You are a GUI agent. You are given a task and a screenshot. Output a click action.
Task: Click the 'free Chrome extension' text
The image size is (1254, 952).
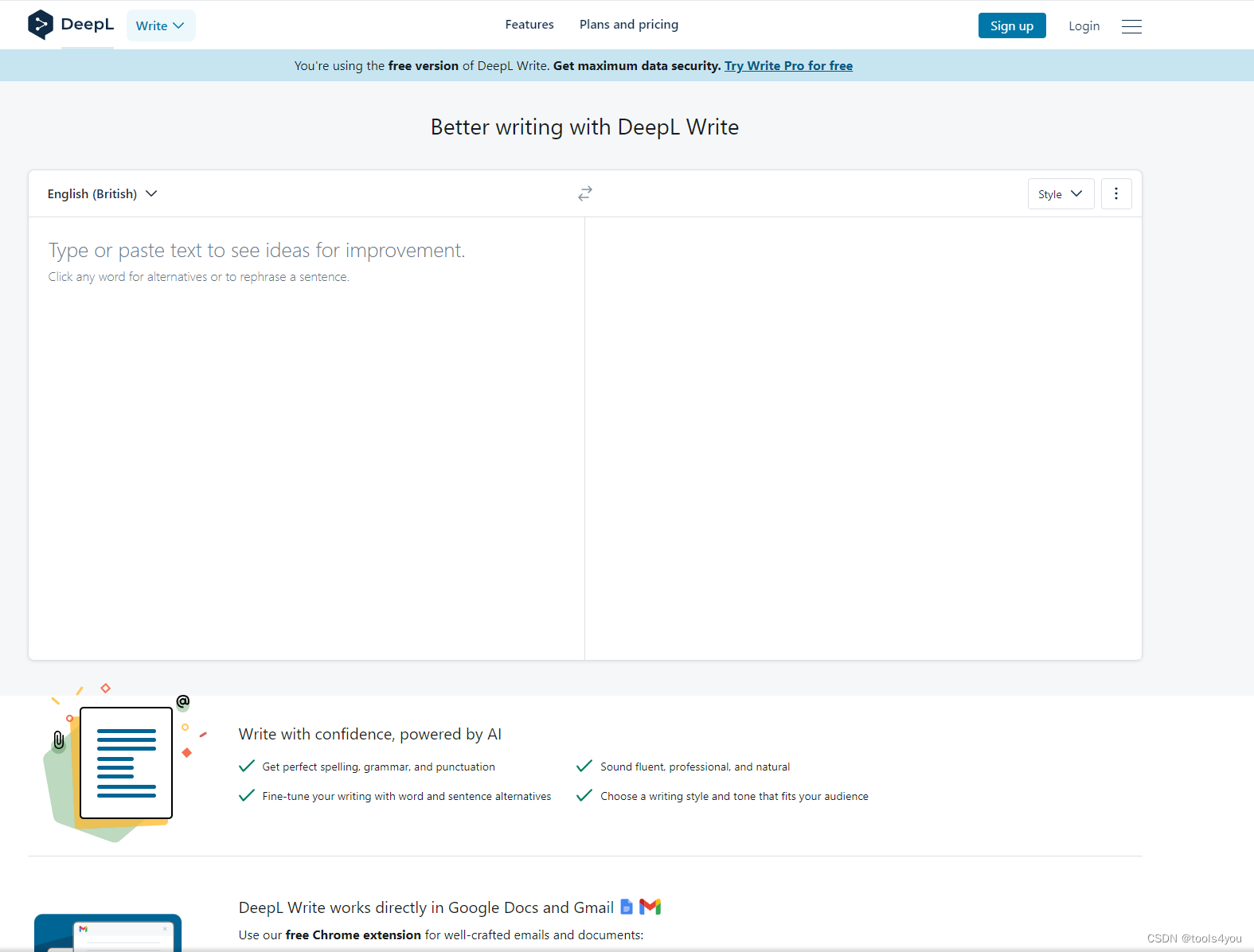tap(354, 934)
